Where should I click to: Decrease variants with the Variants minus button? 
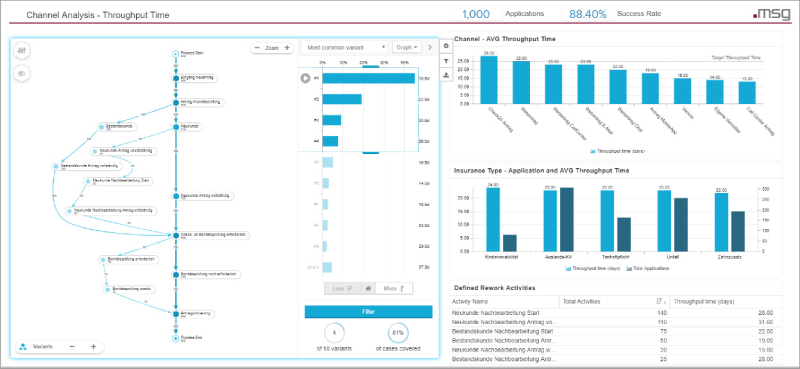(72, 347)
